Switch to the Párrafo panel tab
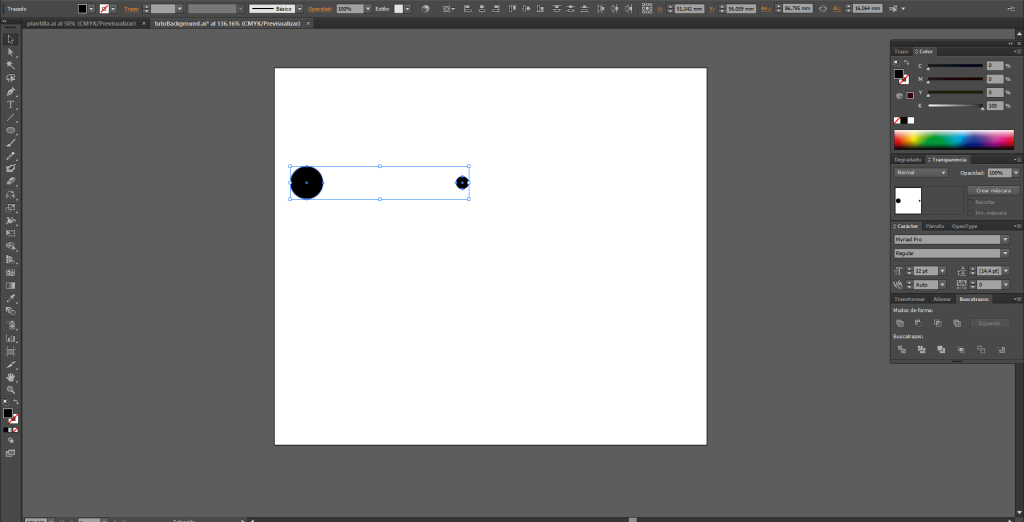The image size is (1024, 522). 935,226
